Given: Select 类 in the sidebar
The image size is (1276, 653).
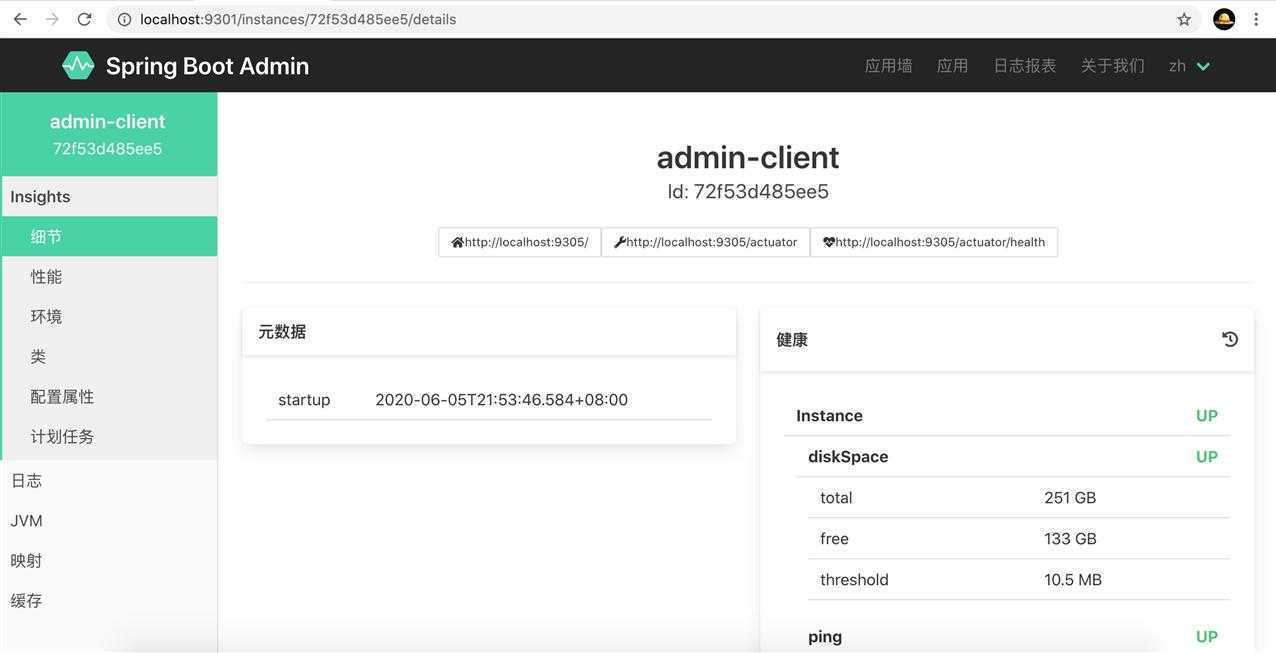Looking at the screenshot, I should click(x=109, y=357).
